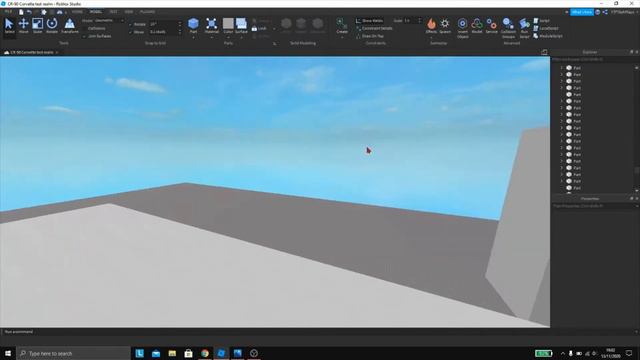Open the dropdown arrow under Surface
This screenshot has width=640, height=360.
[241, 37]
